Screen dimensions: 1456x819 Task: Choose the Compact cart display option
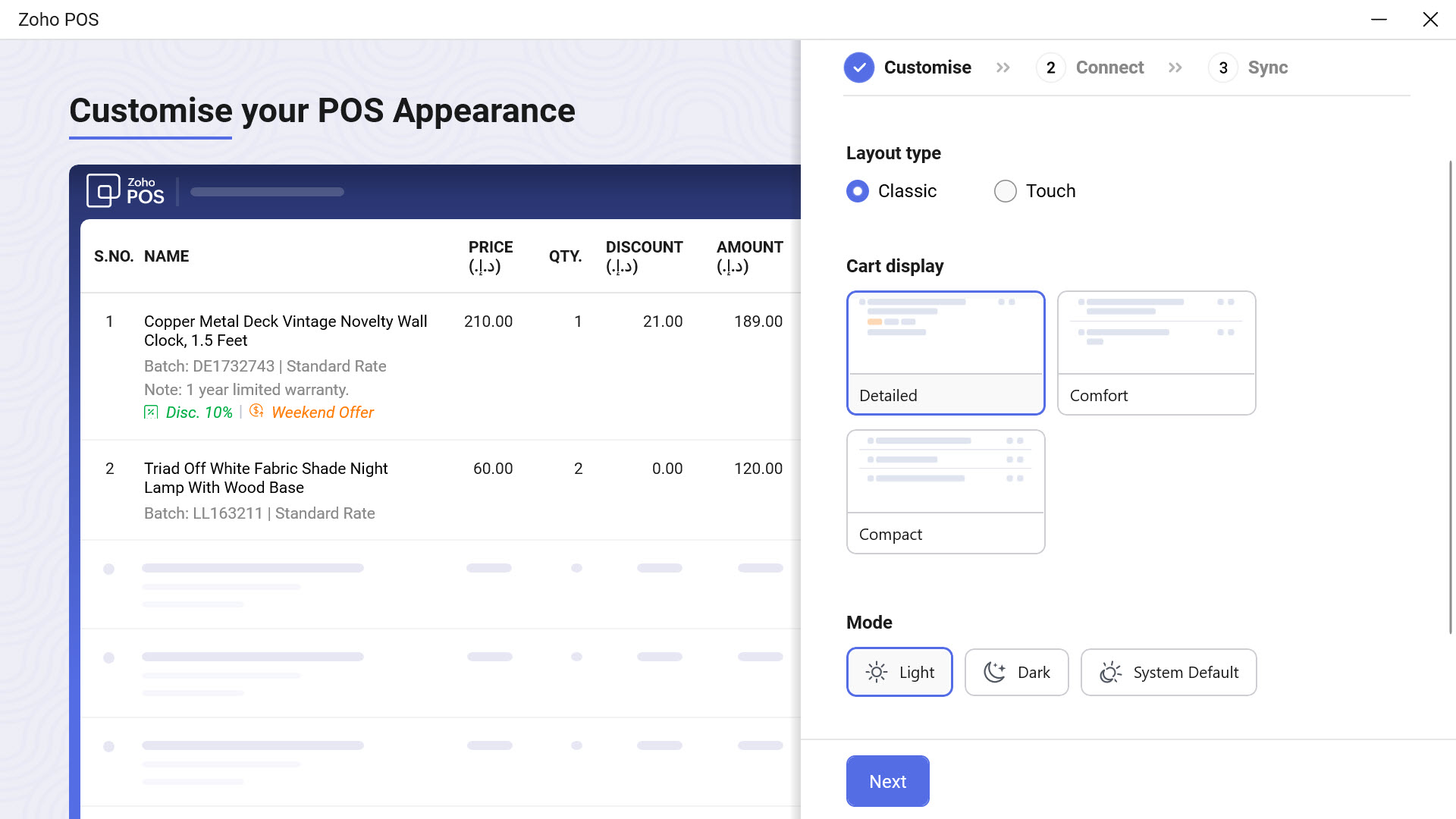coord(946,491)
